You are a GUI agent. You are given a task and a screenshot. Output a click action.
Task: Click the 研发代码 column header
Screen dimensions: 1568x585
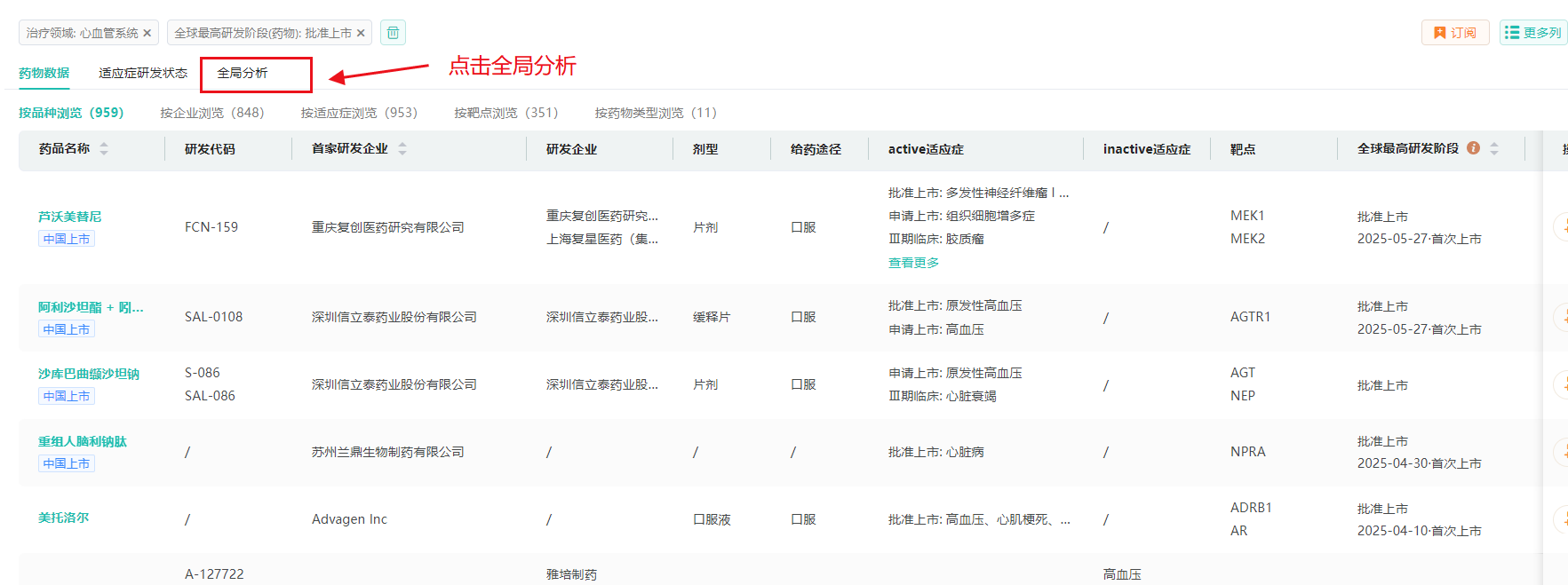pyautogui.click(x=210, y=149)
